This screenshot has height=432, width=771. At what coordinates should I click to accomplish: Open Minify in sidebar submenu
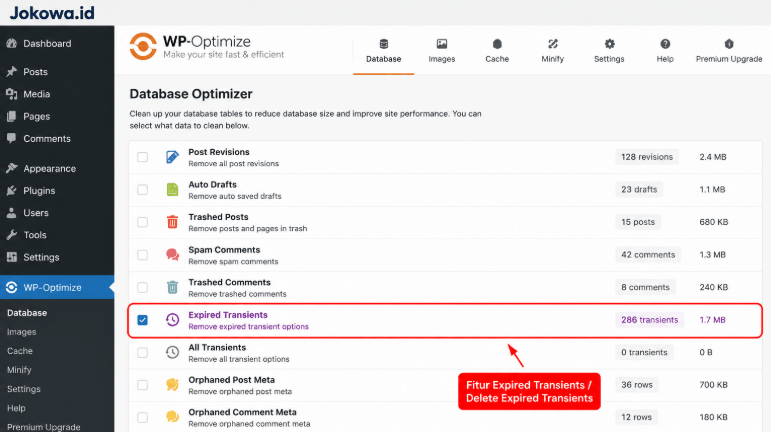pos(19,370)
